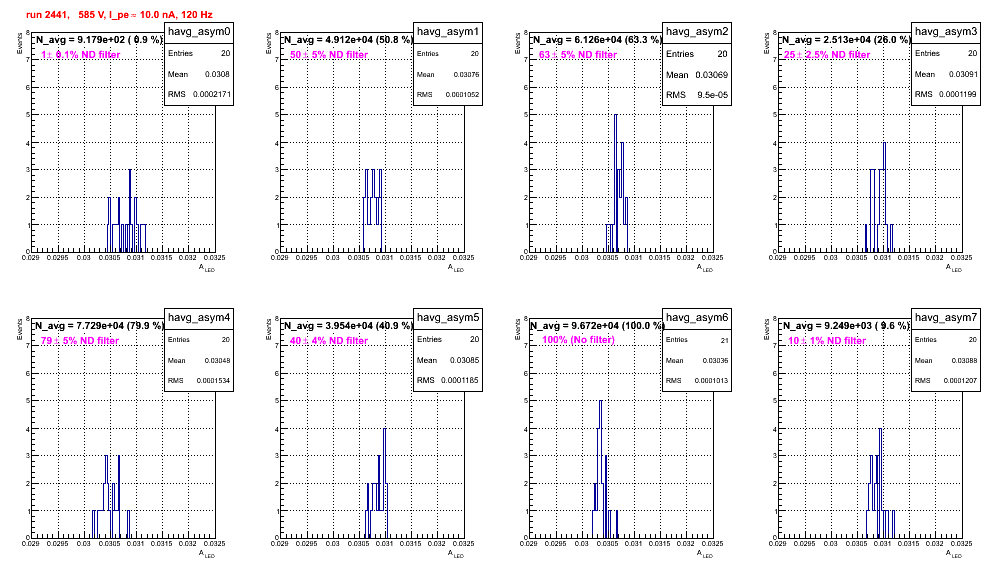
Task: Select RMS value 0.0002171
Action: pos(212,94)
